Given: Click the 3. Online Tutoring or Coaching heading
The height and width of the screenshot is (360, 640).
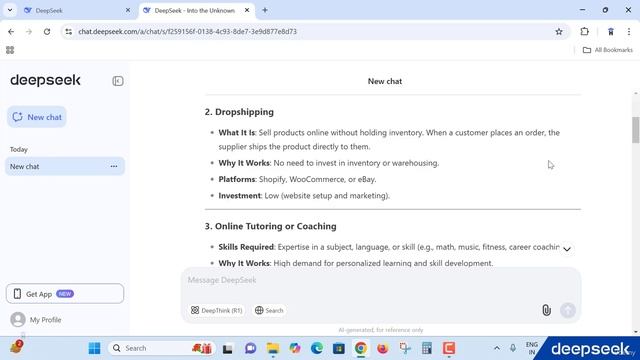Looking at the screenshot, I should click(x=271, y=226).
